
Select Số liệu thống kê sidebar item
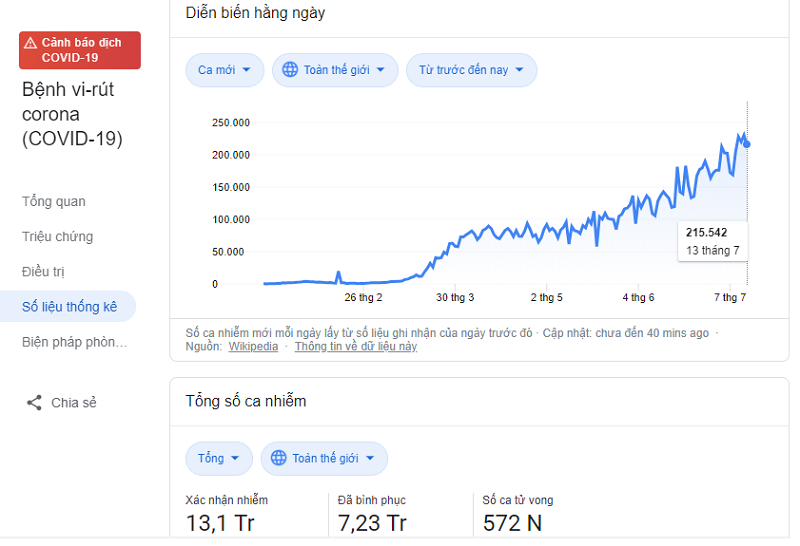coord(69,307)
